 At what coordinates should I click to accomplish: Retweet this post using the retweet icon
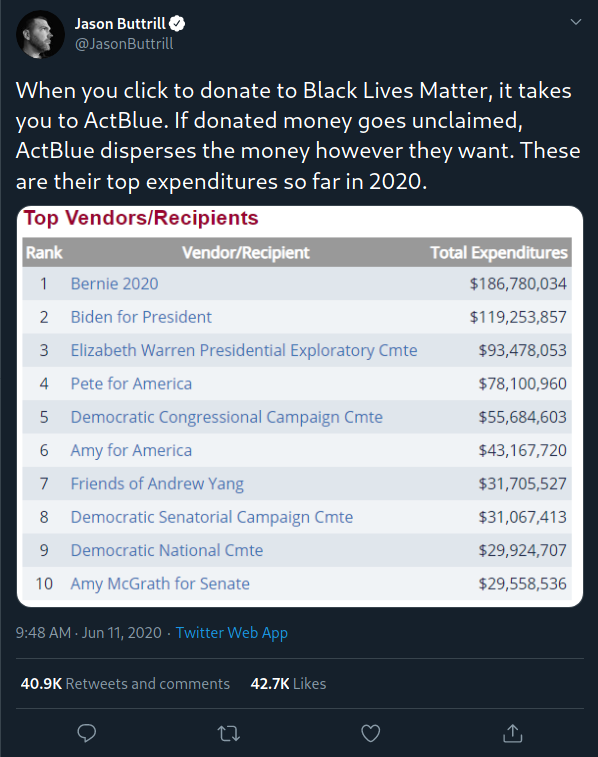point(229,733)
